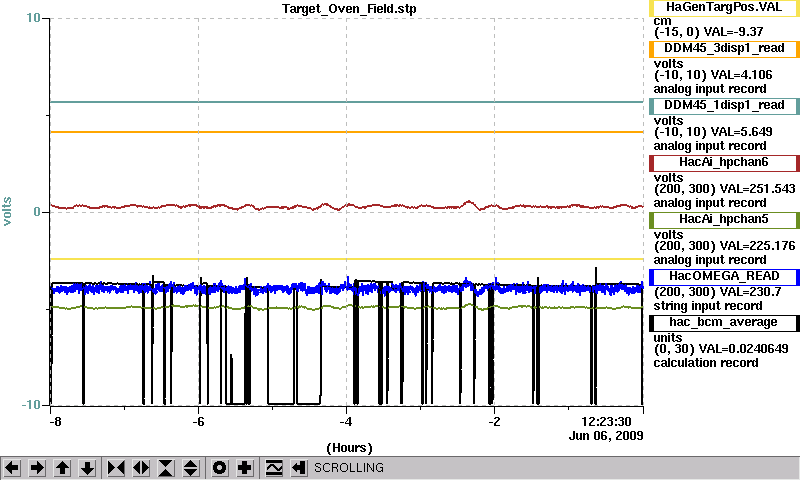
Task: Click the VAL=230.7 reading
Action: tap(750, 292)
